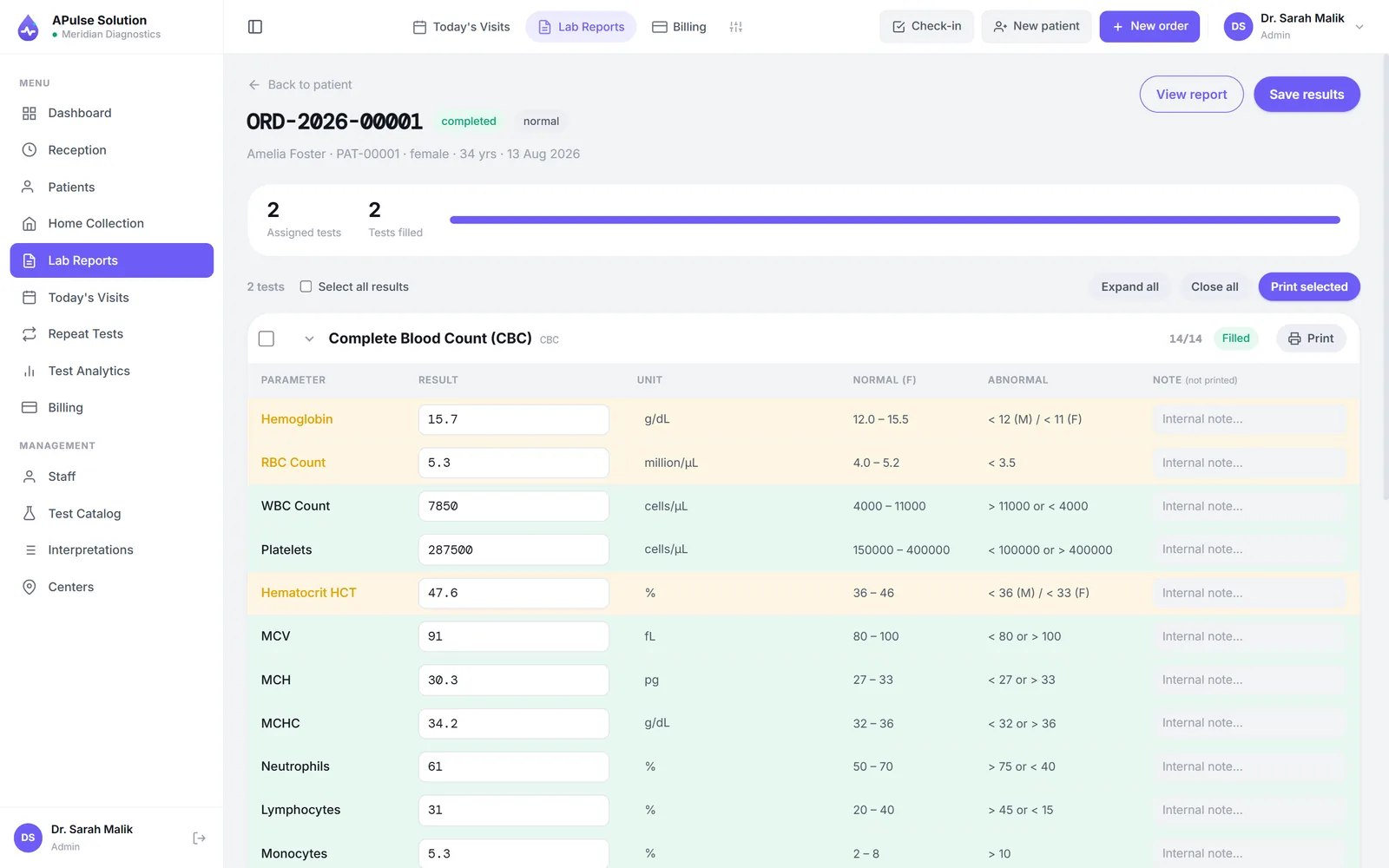Click the Billing card icon in sidebar
Screen dimensions: 1389x868
(x=30, y=408)
